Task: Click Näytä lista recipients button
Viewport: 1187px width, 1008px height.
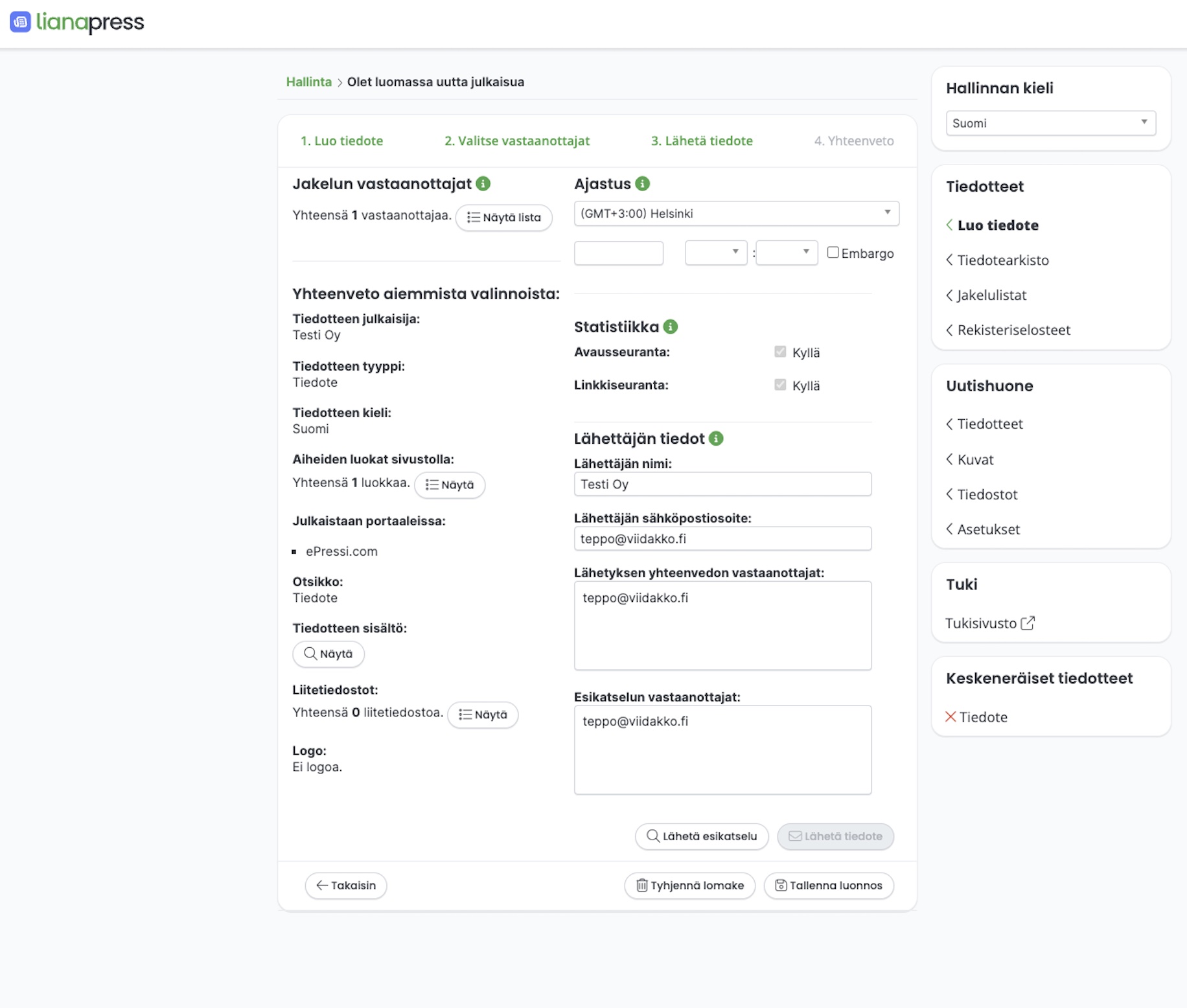Action: coord(504,218)
